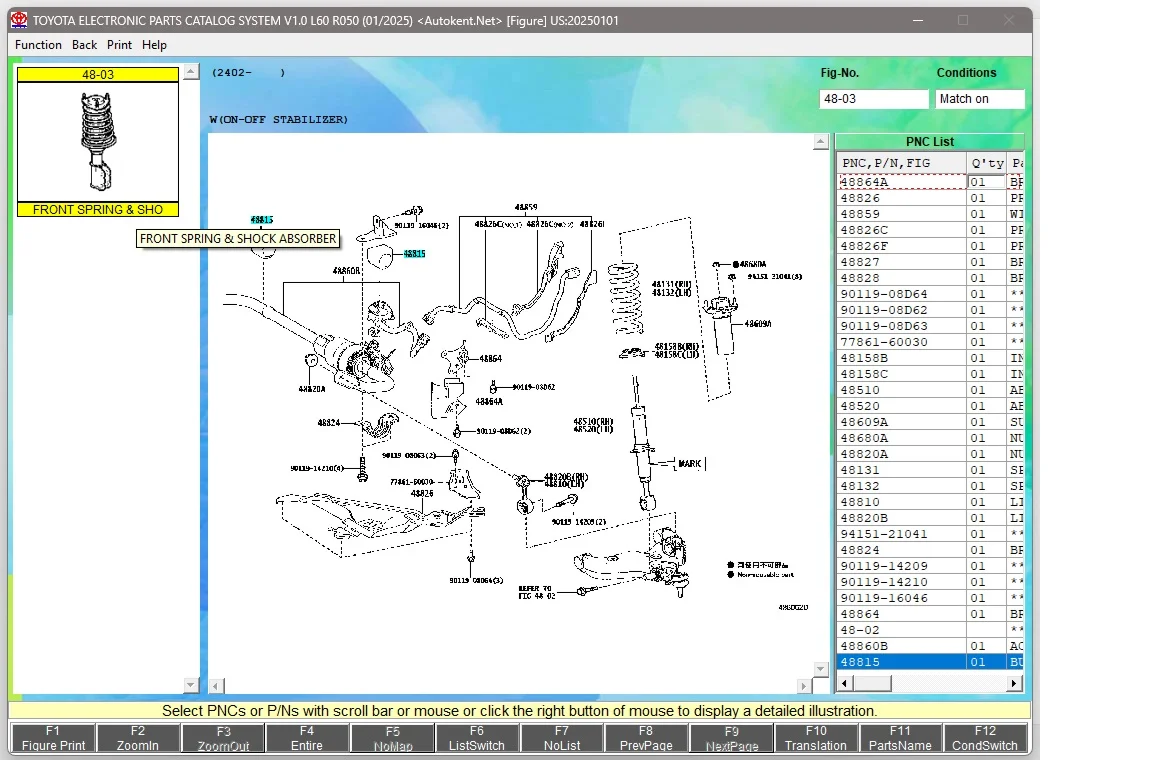Viewport: 1152px width, 760px height.
Task: Click the F10 Translation button
Action: click(x=816, y=738)
